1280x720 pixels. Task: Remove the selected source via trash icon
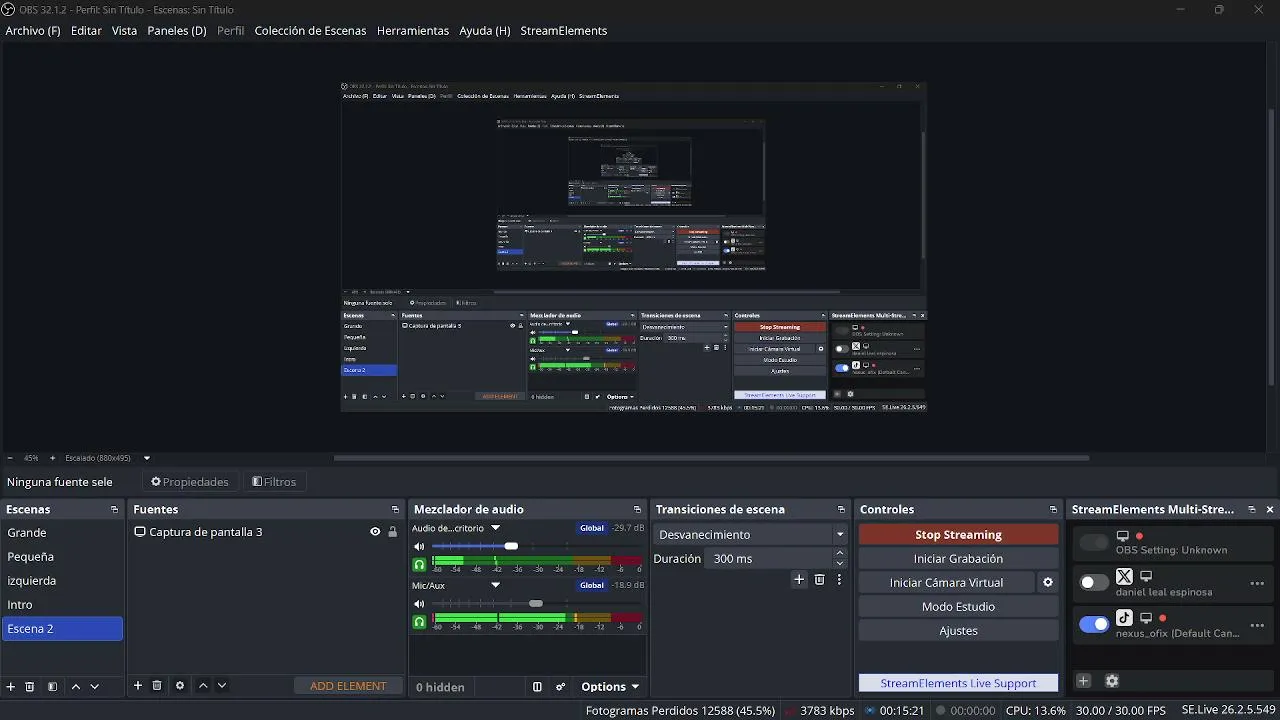[x=157, y=686]
